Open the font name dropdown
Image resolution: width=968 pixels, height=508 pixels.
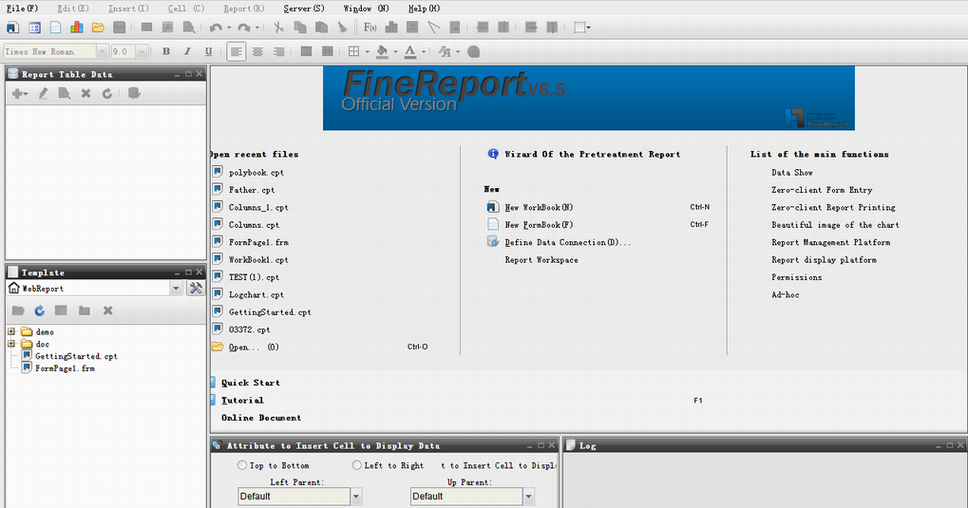point(102,52)
